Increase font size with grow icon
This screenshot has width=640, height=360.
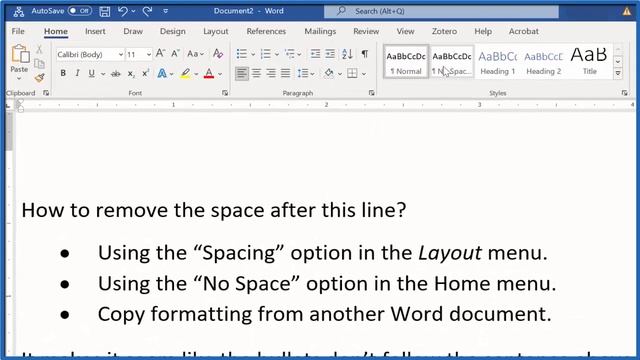(160, 53)
